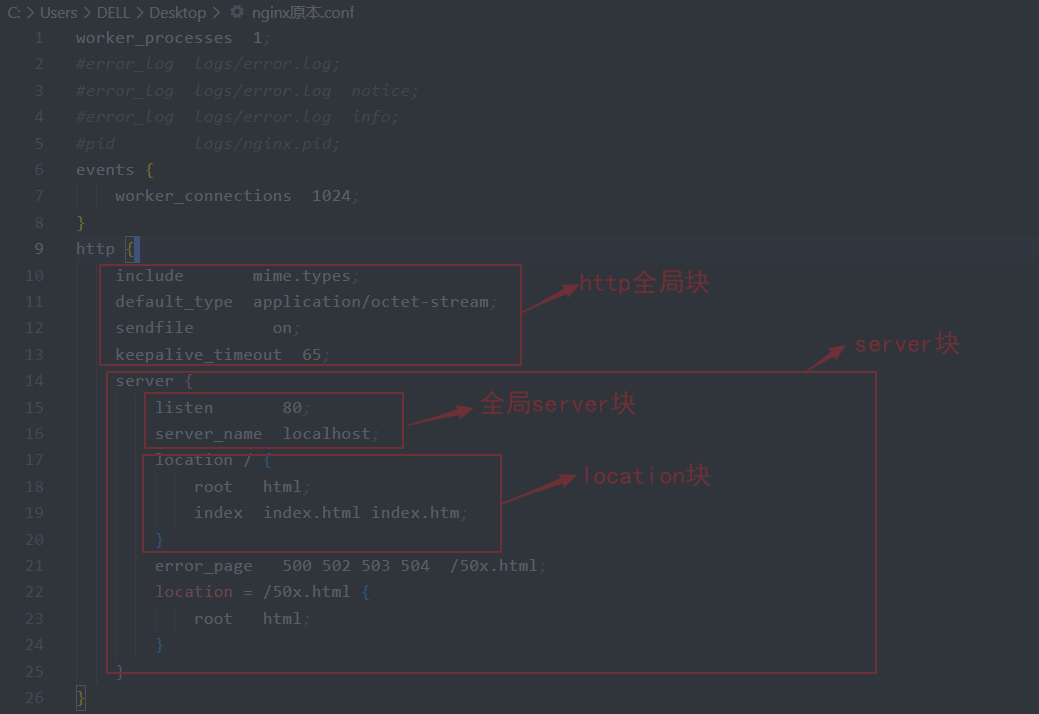The image size is (1039, 714).
Task: Click the server keyword on line 14
Action: click(x=144, y=381)
